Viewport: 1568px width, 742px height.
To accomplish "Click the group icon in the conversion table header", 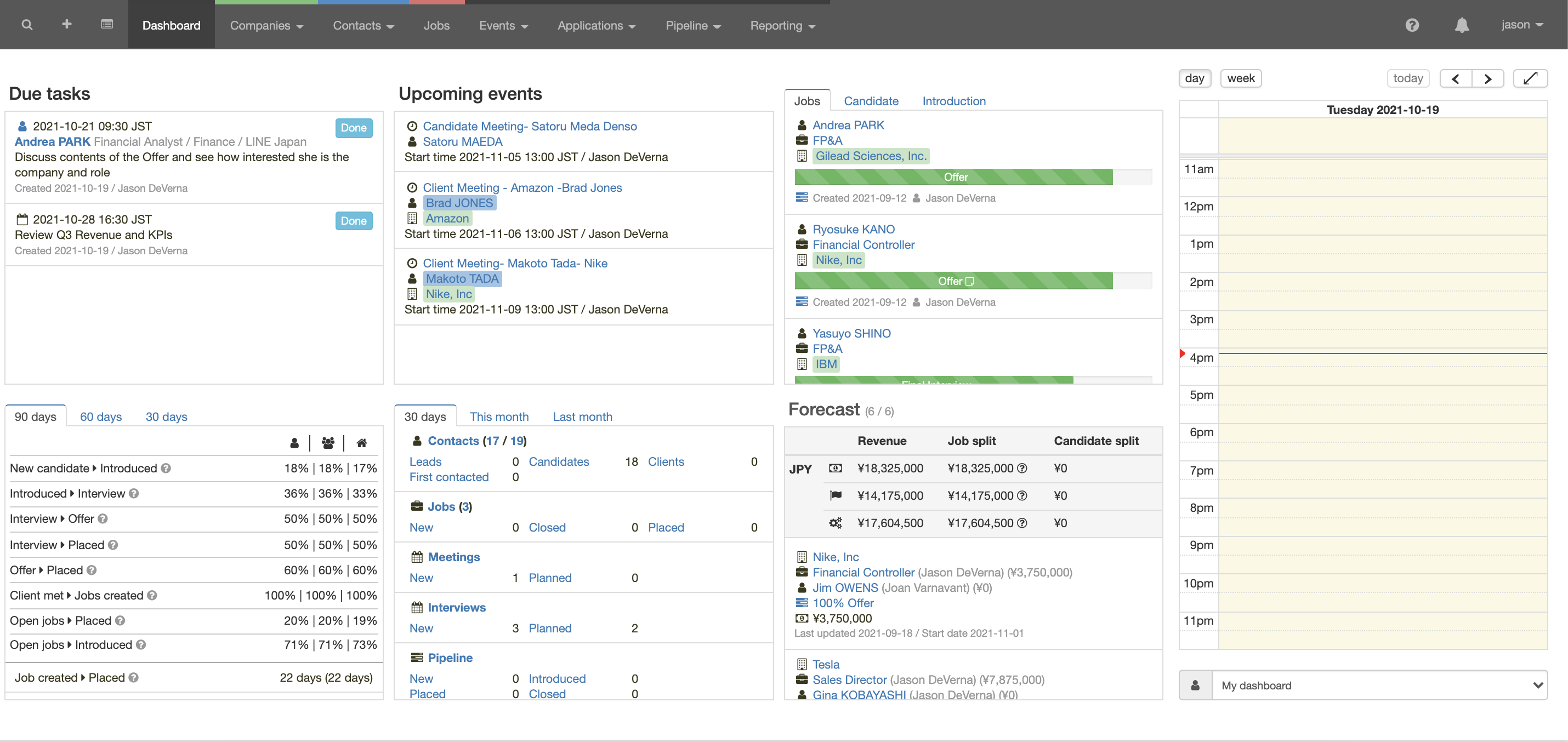I will tap(328, 443).
